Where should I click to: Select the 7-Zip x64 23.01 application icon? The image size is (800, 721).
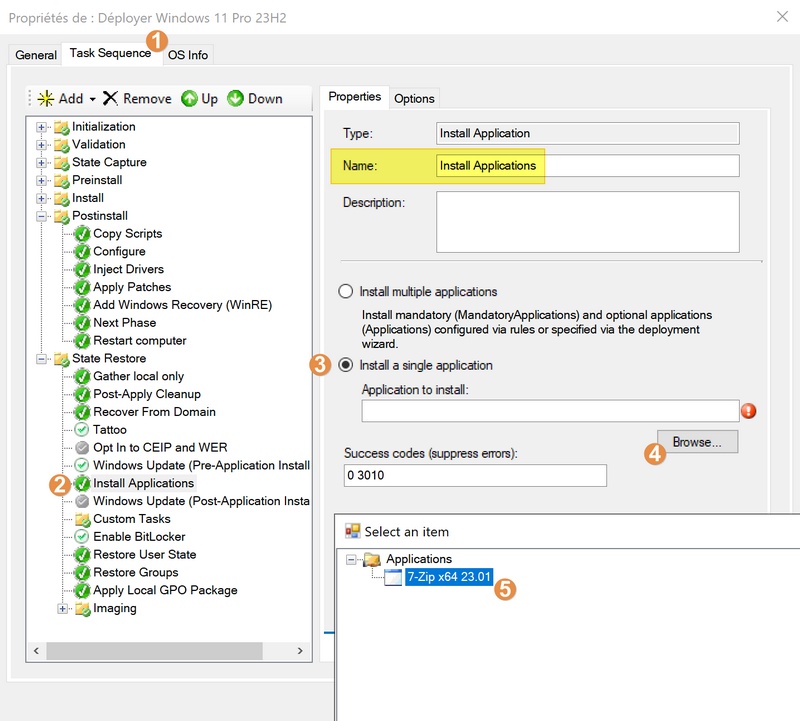[x=394, y=577]
